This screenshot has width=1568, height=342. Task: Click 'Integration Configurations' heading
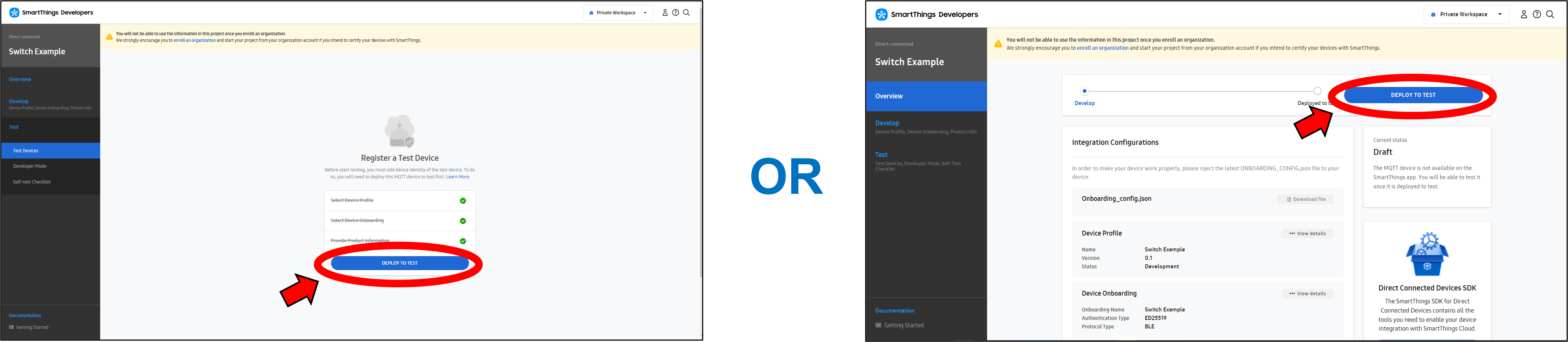[1115, 142]
